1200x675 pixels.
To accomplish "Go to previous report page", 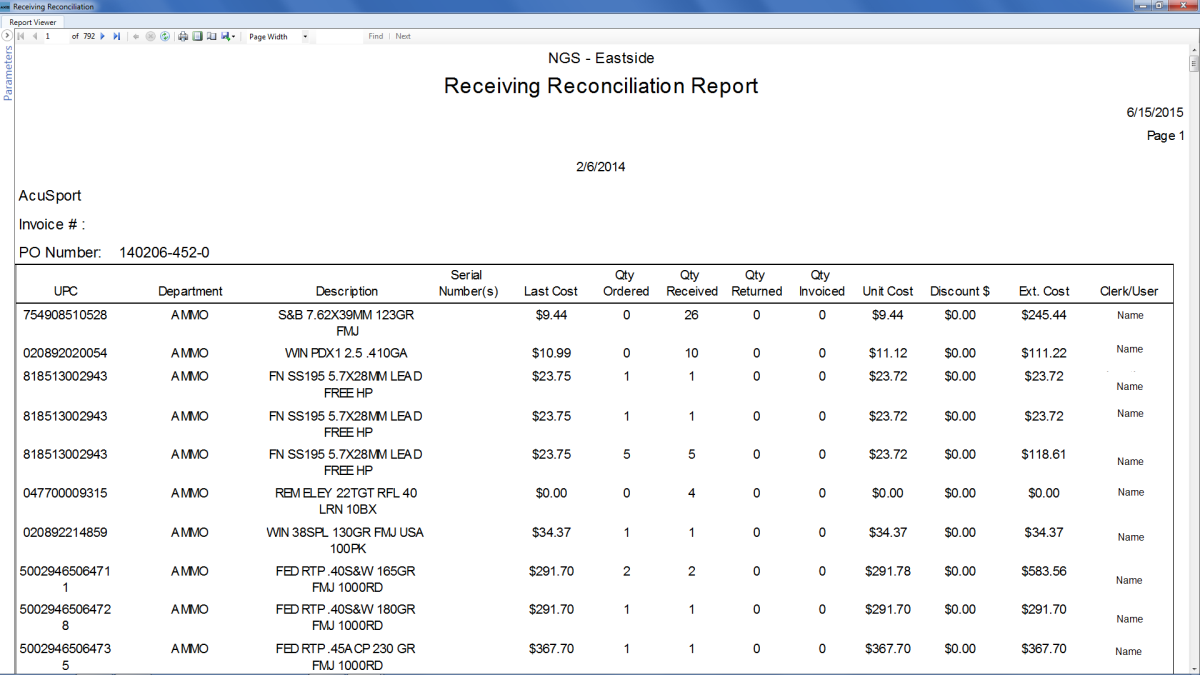I will click(x=35, y=36).
